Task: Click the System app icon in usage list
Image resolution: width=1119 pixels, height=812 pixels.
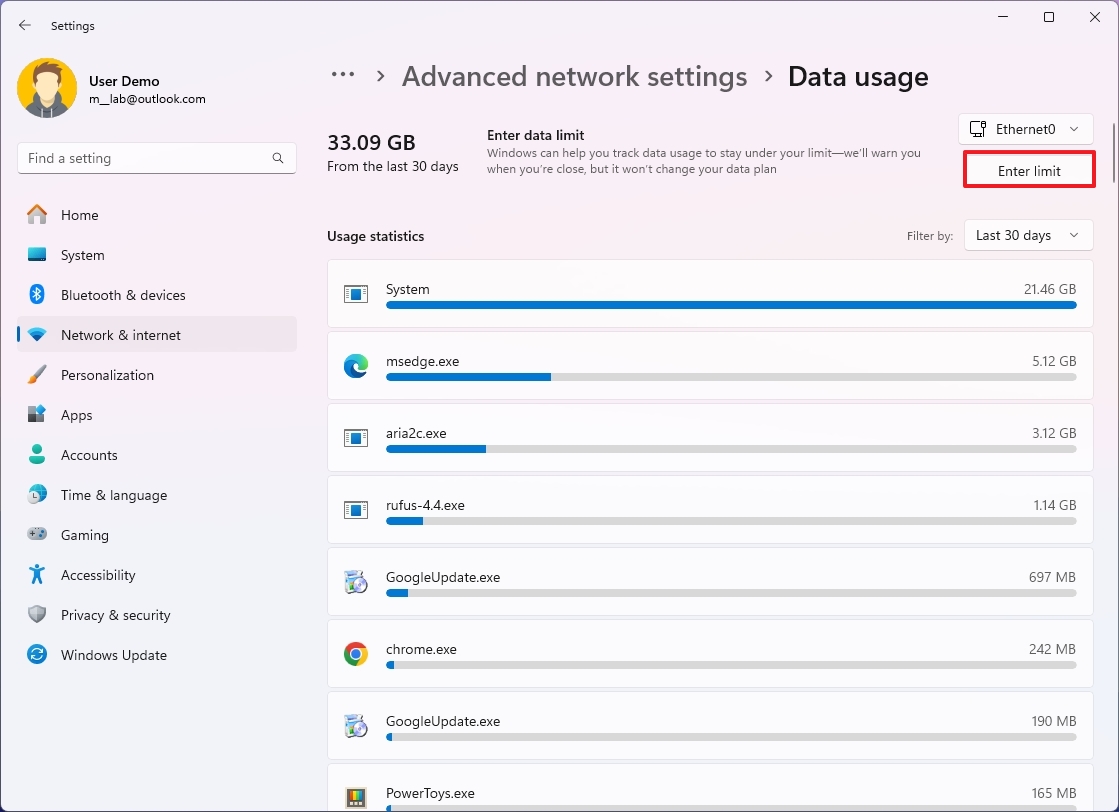Action: [x=355, y=294]
